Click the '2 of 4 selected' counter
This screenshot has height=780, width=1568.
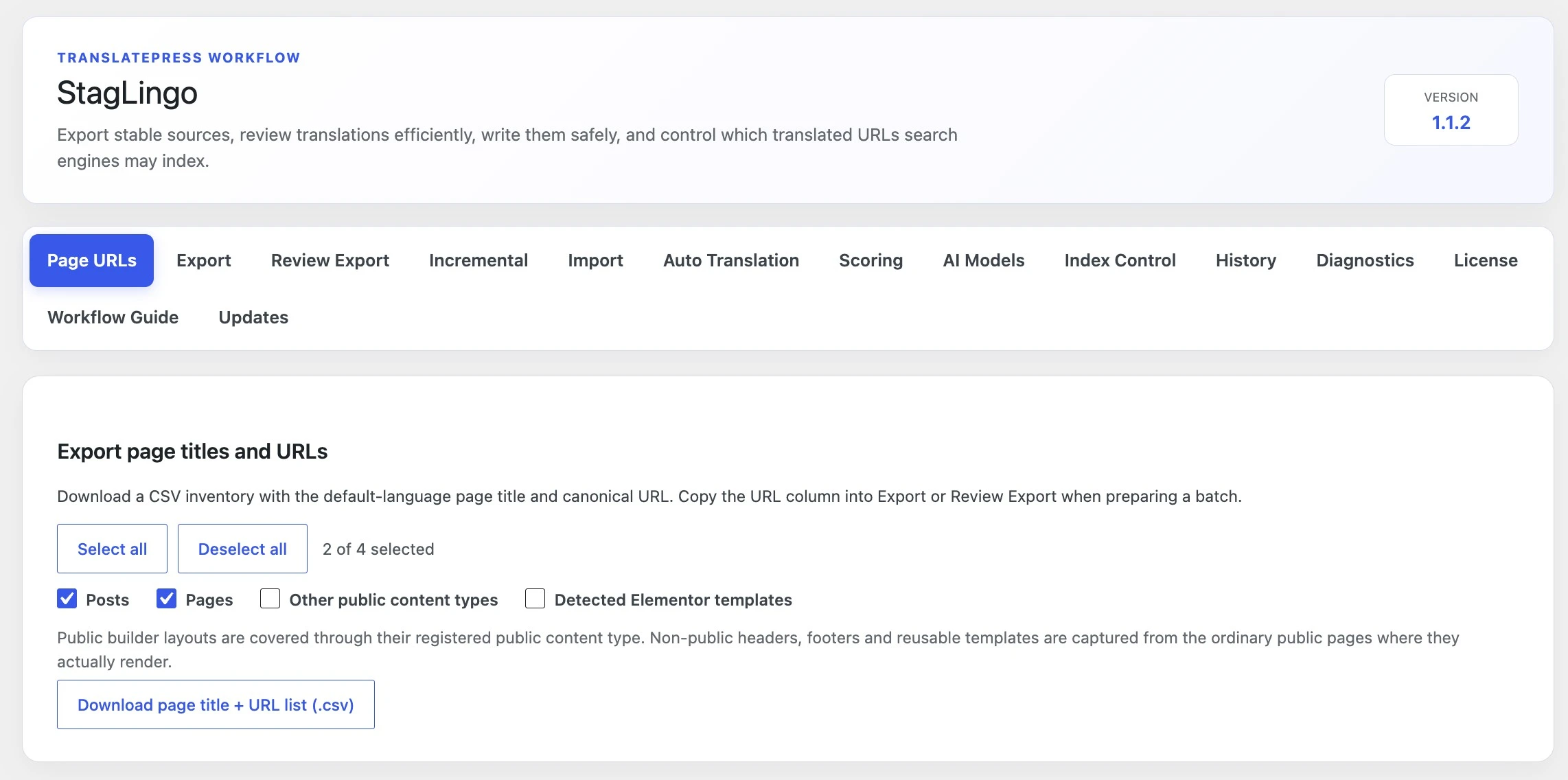pyautogui.click(x=378, y=549)
